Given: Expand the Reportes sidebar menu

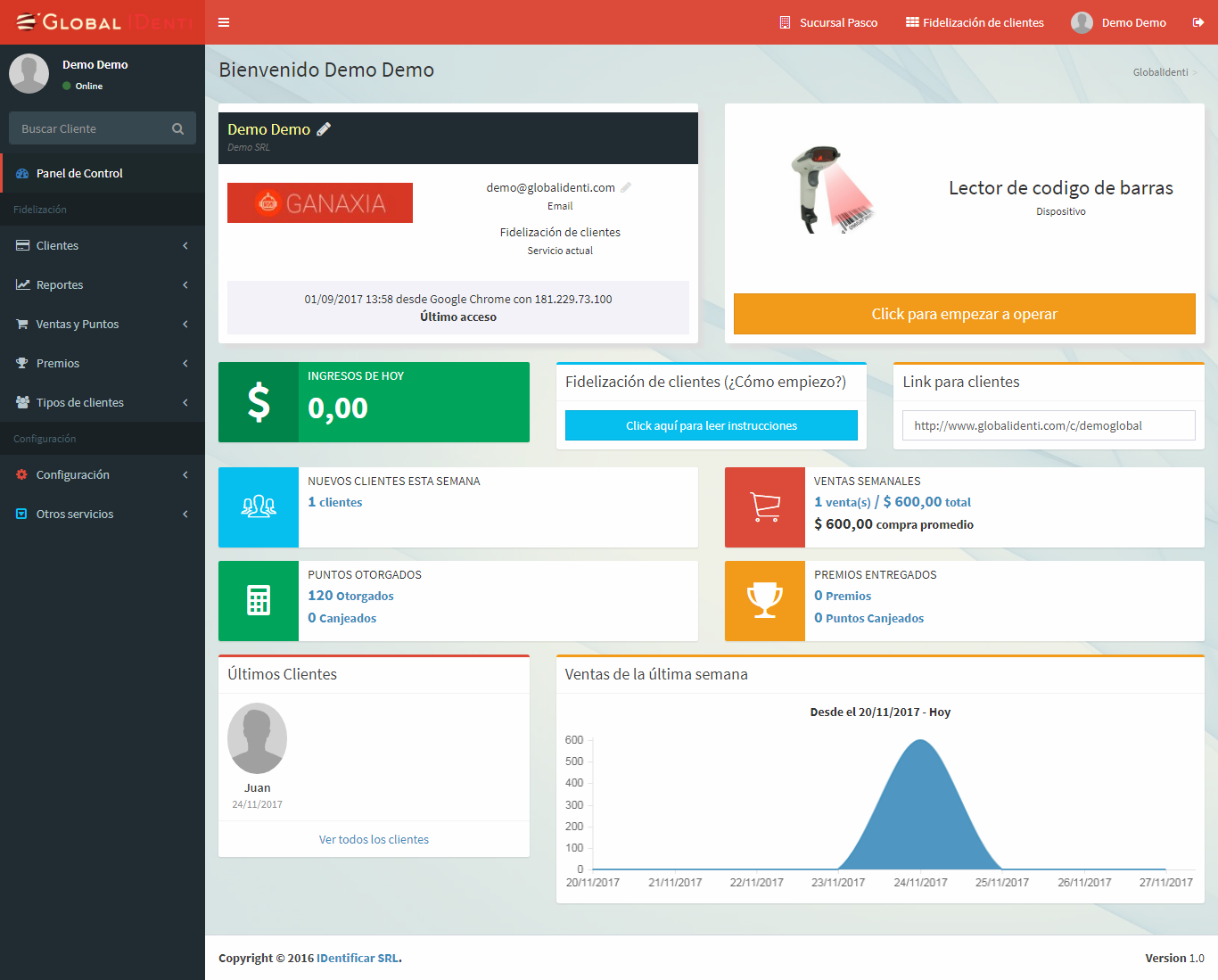Looking at the screenshot, I should [103, 284].
